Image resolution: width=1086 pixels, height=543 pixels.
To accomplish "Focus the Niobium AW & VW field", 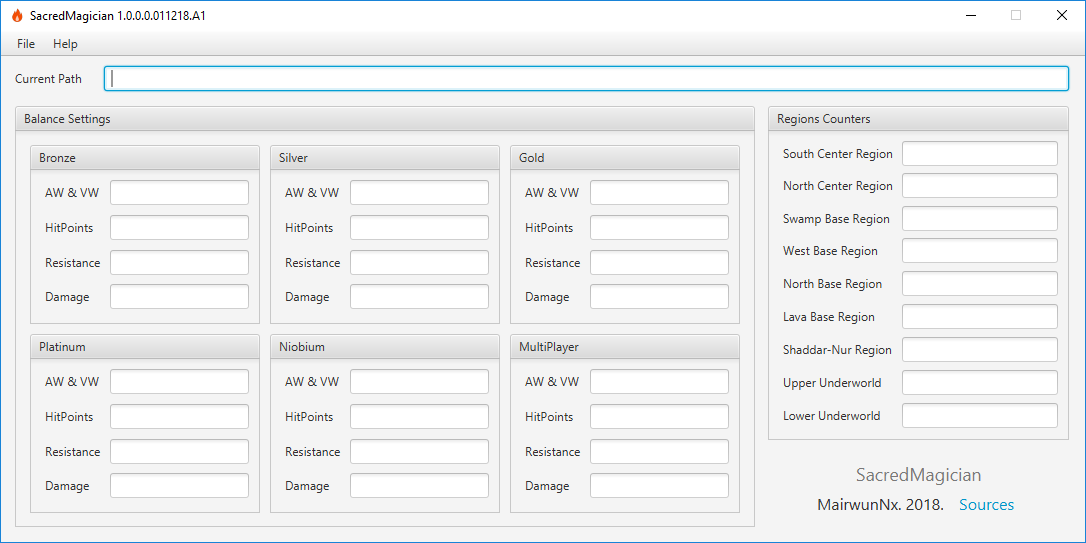I will click(419, 382).
